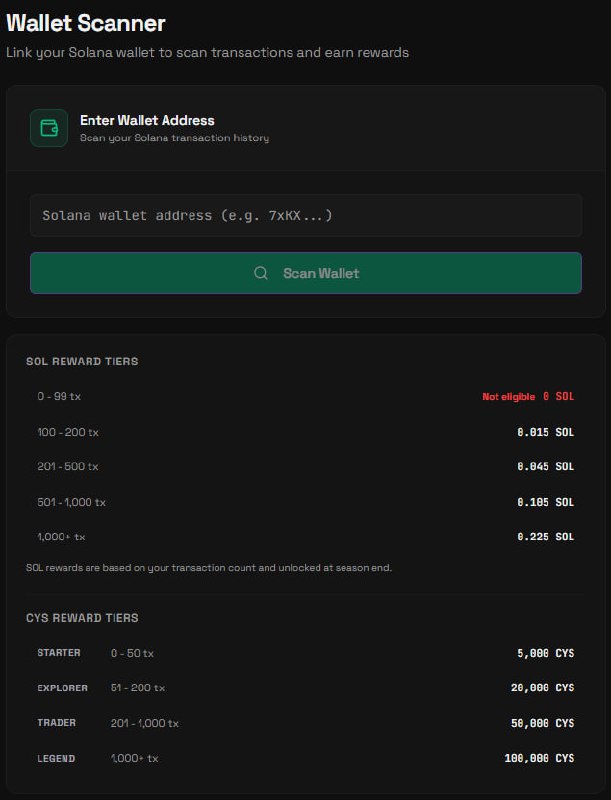Screen dimensions: 611x800
Task: Select the STARTER tier label
Action: pos(59,653)
